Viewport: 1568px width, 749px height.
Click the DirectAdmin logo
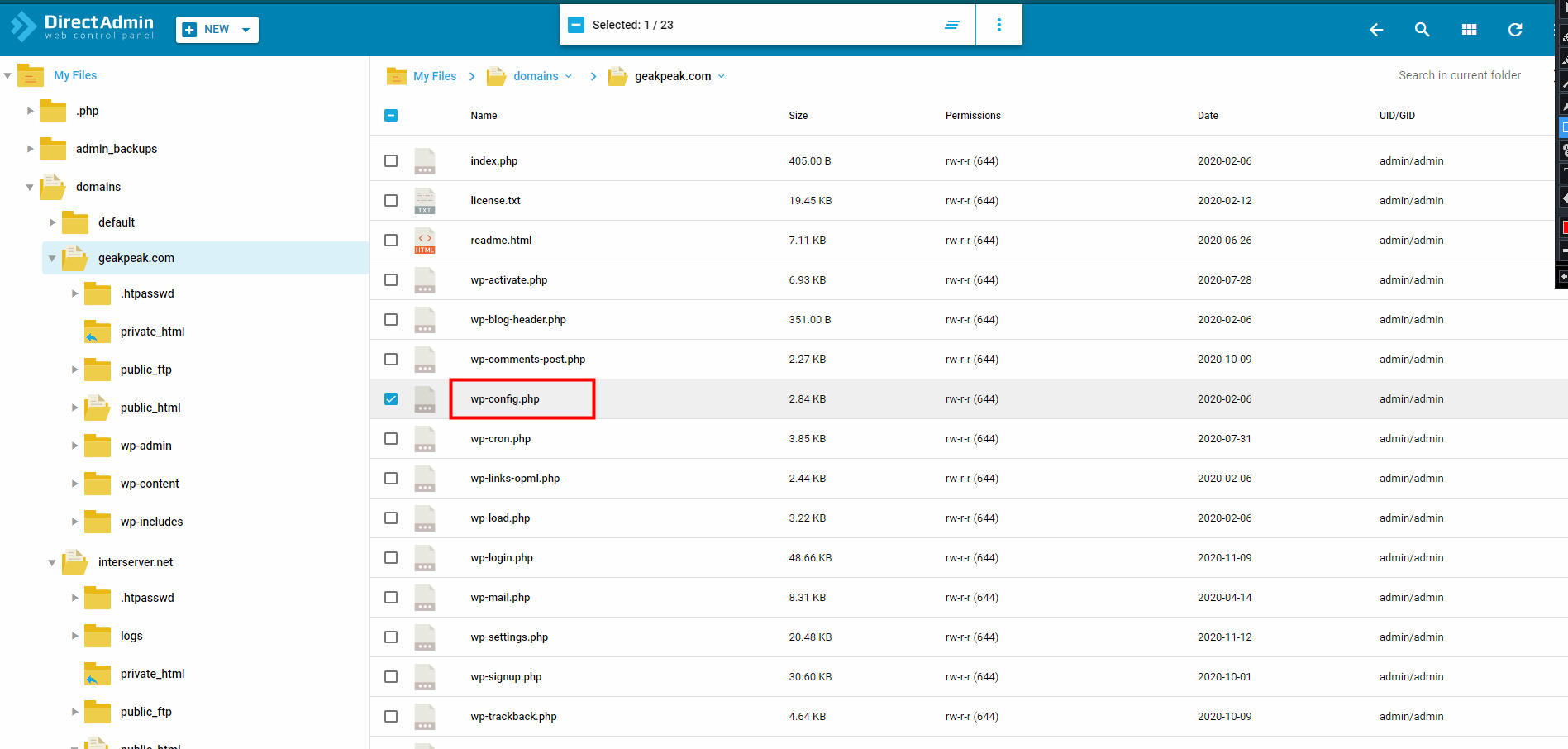tap(82, 26)
